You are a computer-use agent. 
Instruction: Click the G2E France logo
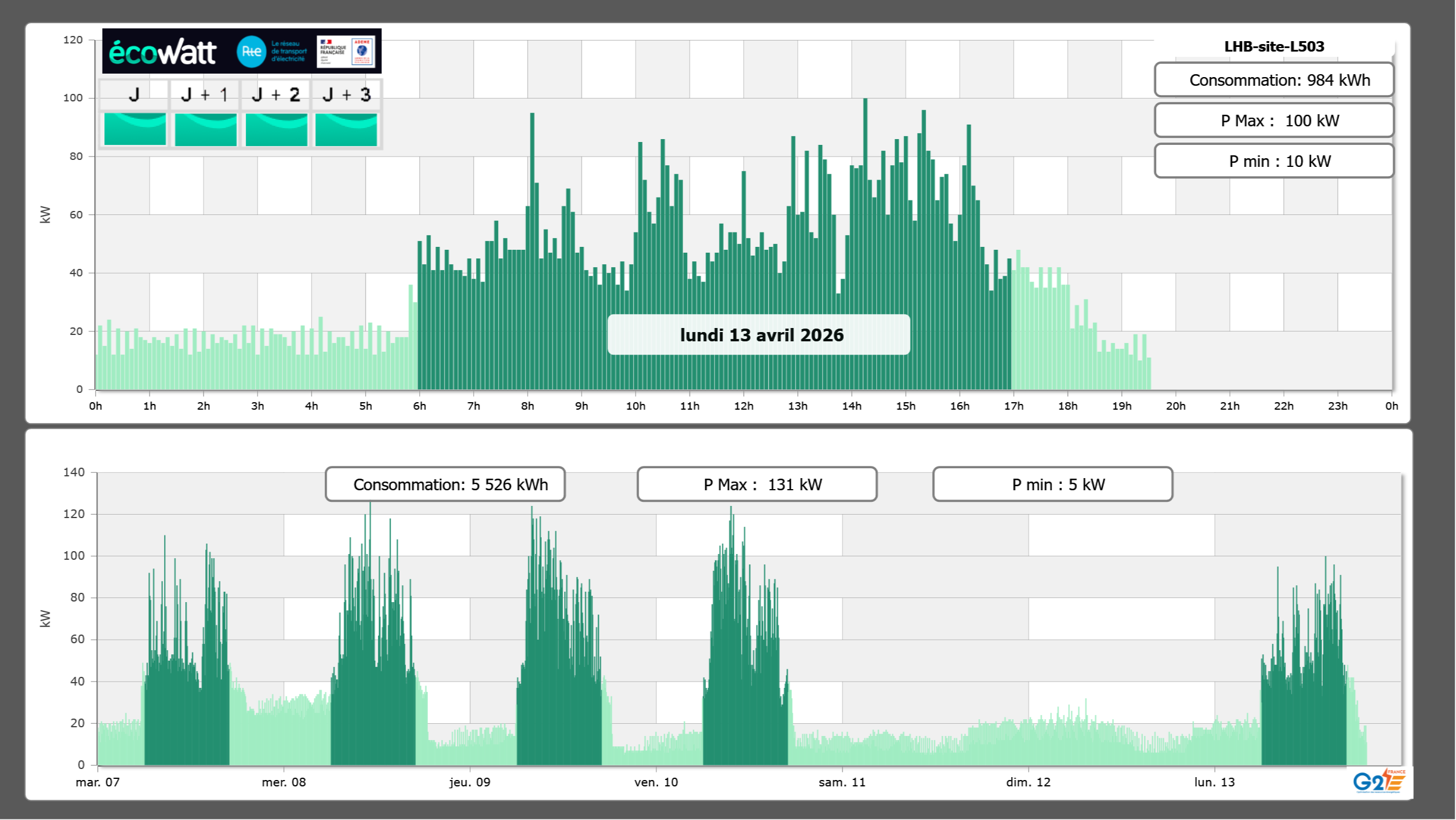[x=1379, y=781]
